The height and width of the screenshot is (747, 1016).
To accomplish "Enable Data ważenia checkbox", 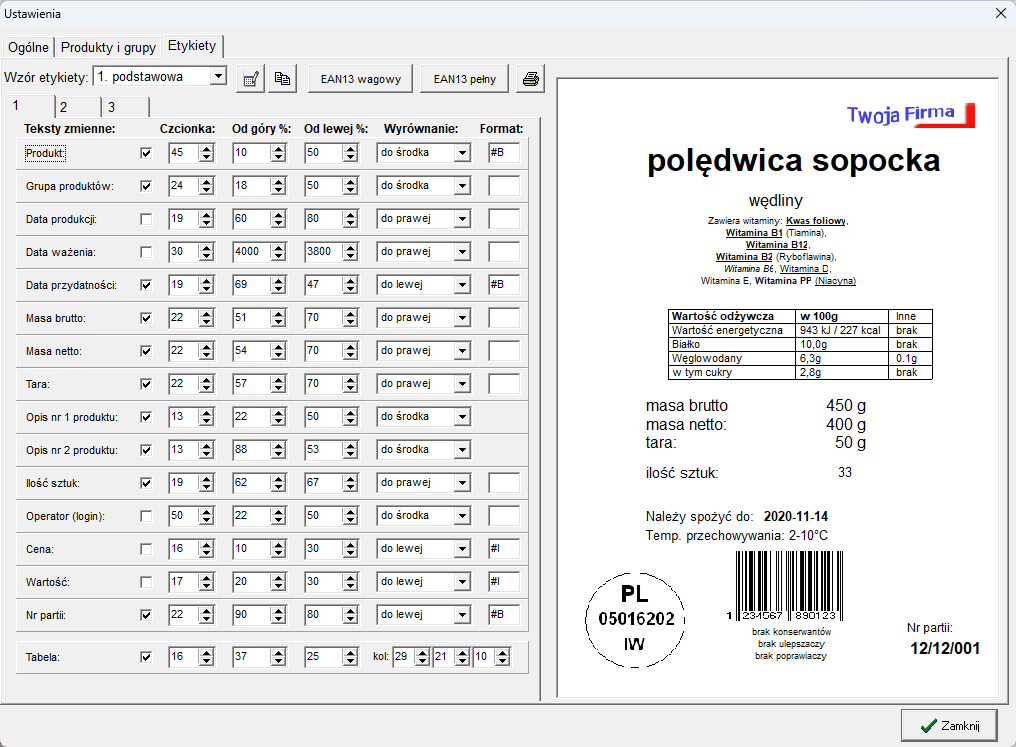I will [x=146, y=252].
